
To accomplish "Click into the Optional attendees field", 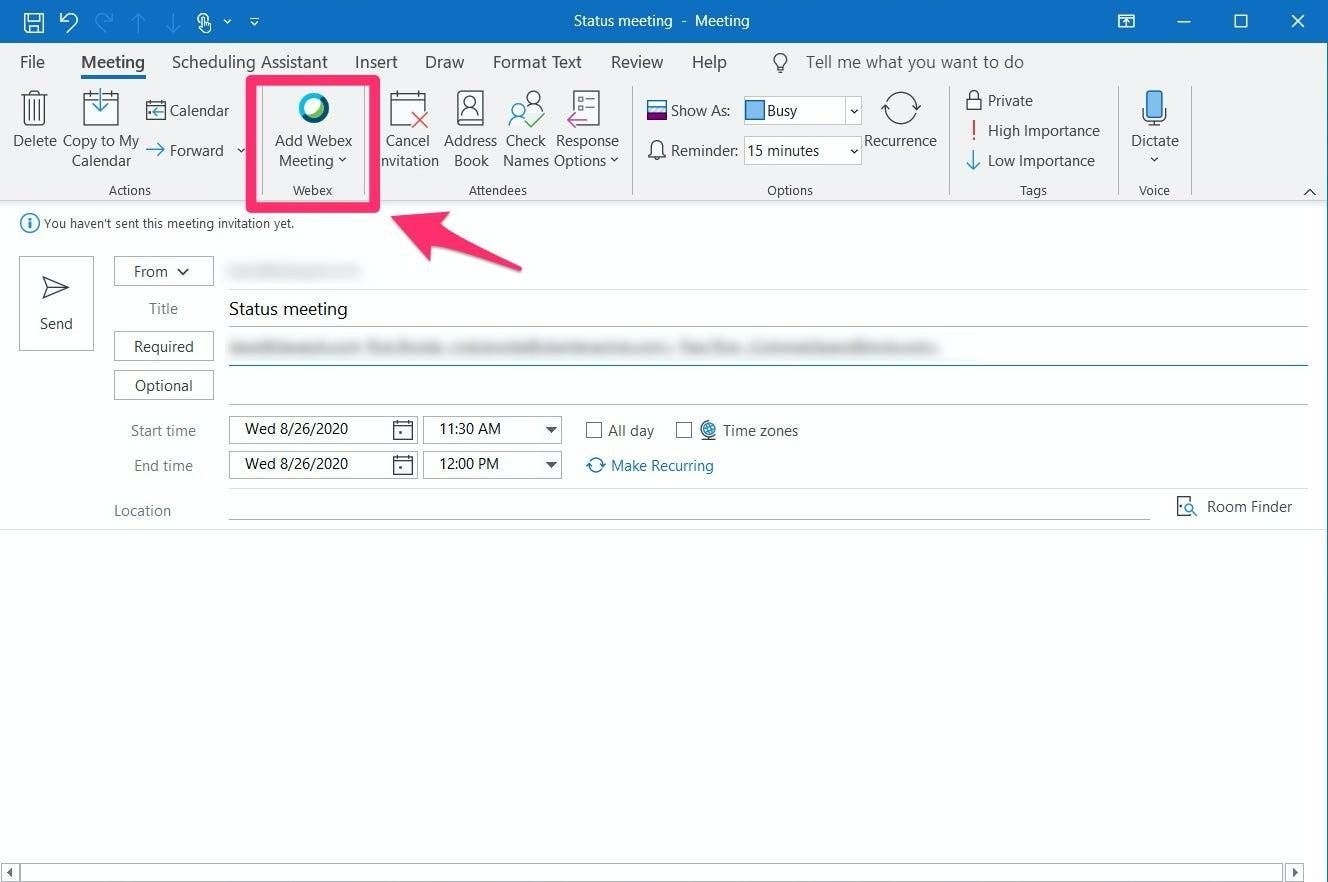I will pyautogui.click(x=768, y=386).
